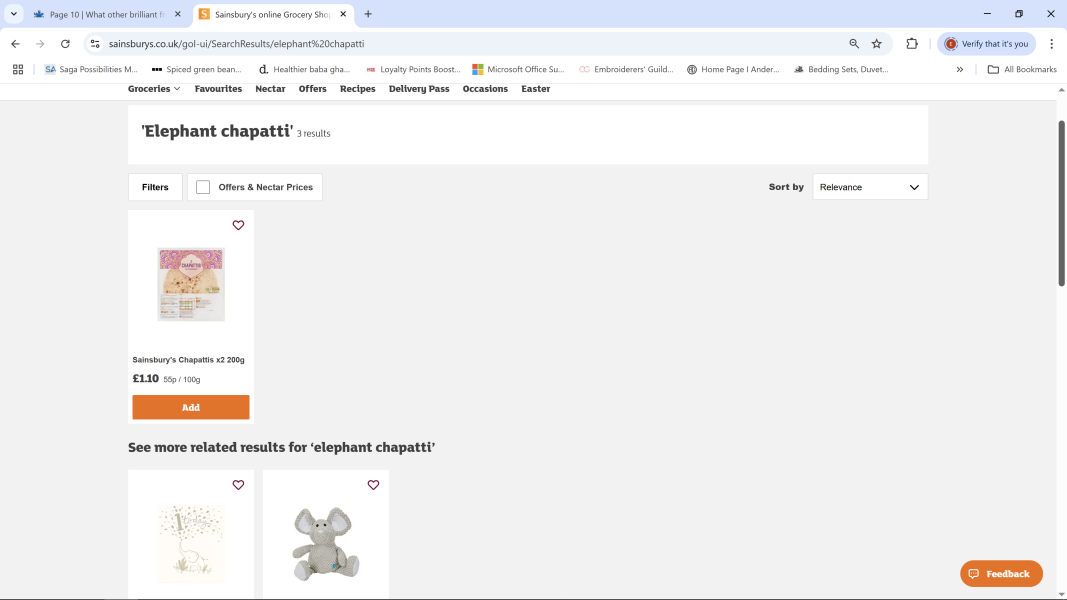
Task: Click heart icon on birthday card product
Action: [238, 485]
